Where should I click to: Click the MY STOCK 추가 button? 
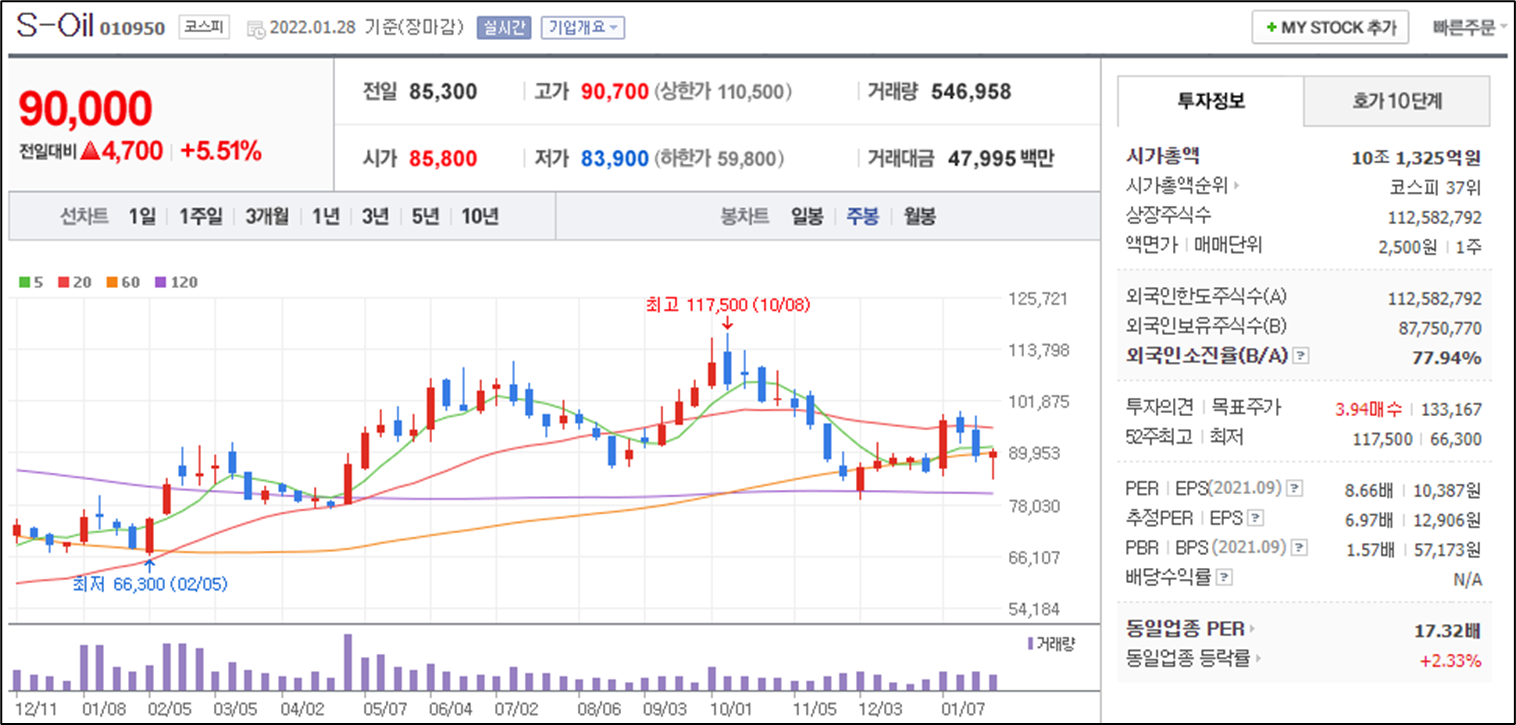[x=1330, y=28]
